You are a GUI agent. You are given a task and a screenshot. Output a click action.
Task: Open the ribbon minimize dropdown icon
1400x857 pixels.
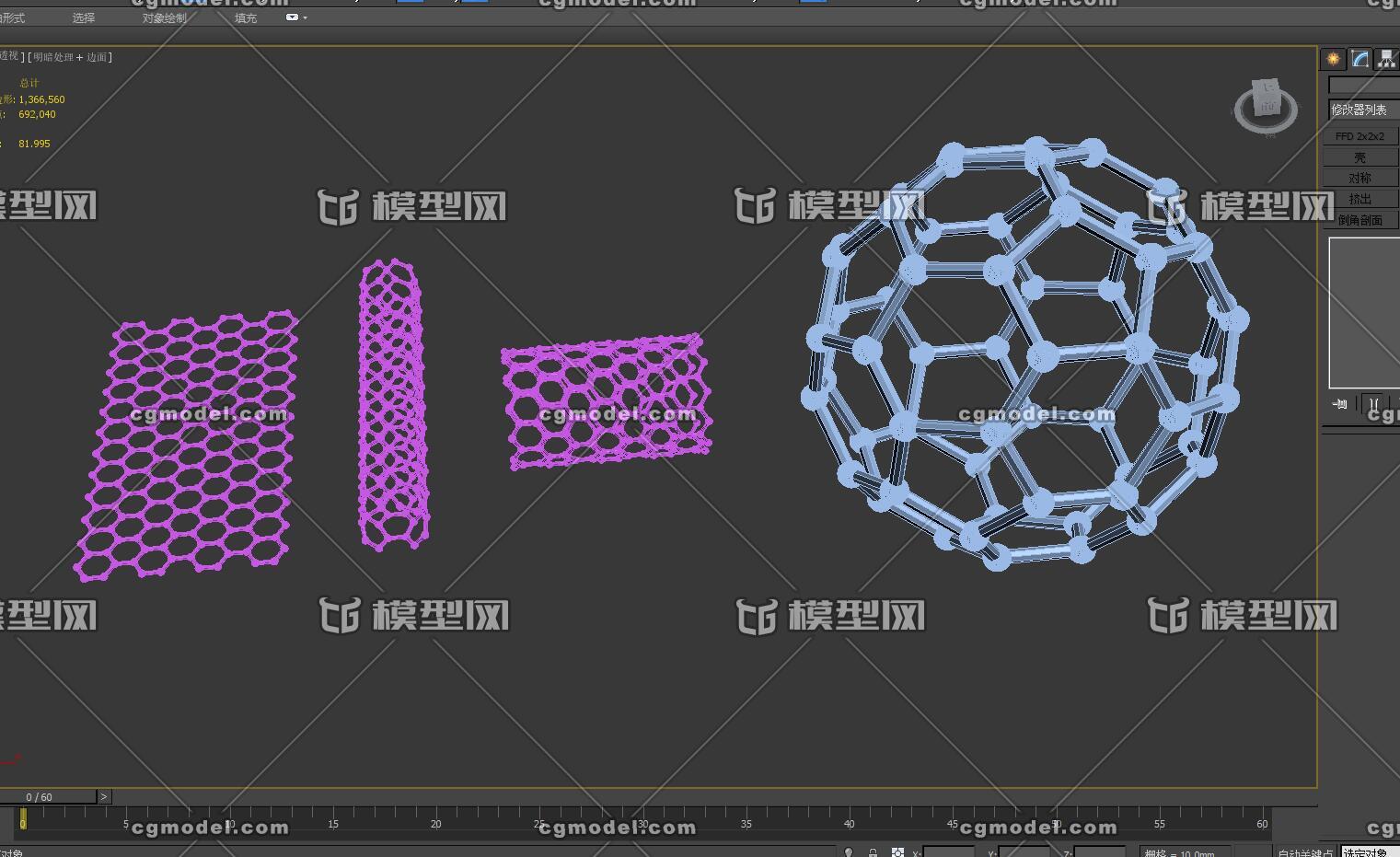(x=295, y=17)
